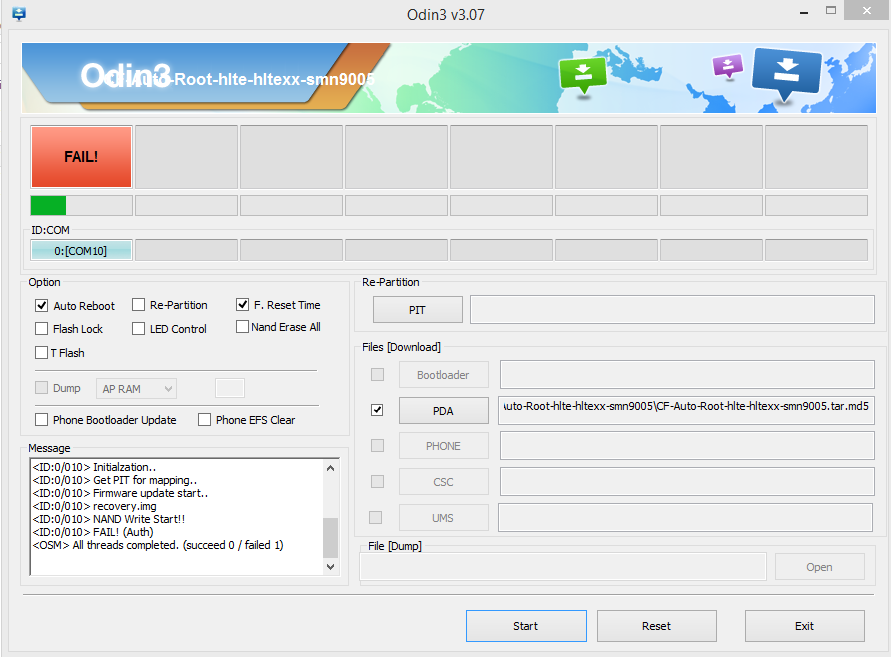Click the UMS file button
The height and width of the screenshot is (657, 891).
point(444,518)
